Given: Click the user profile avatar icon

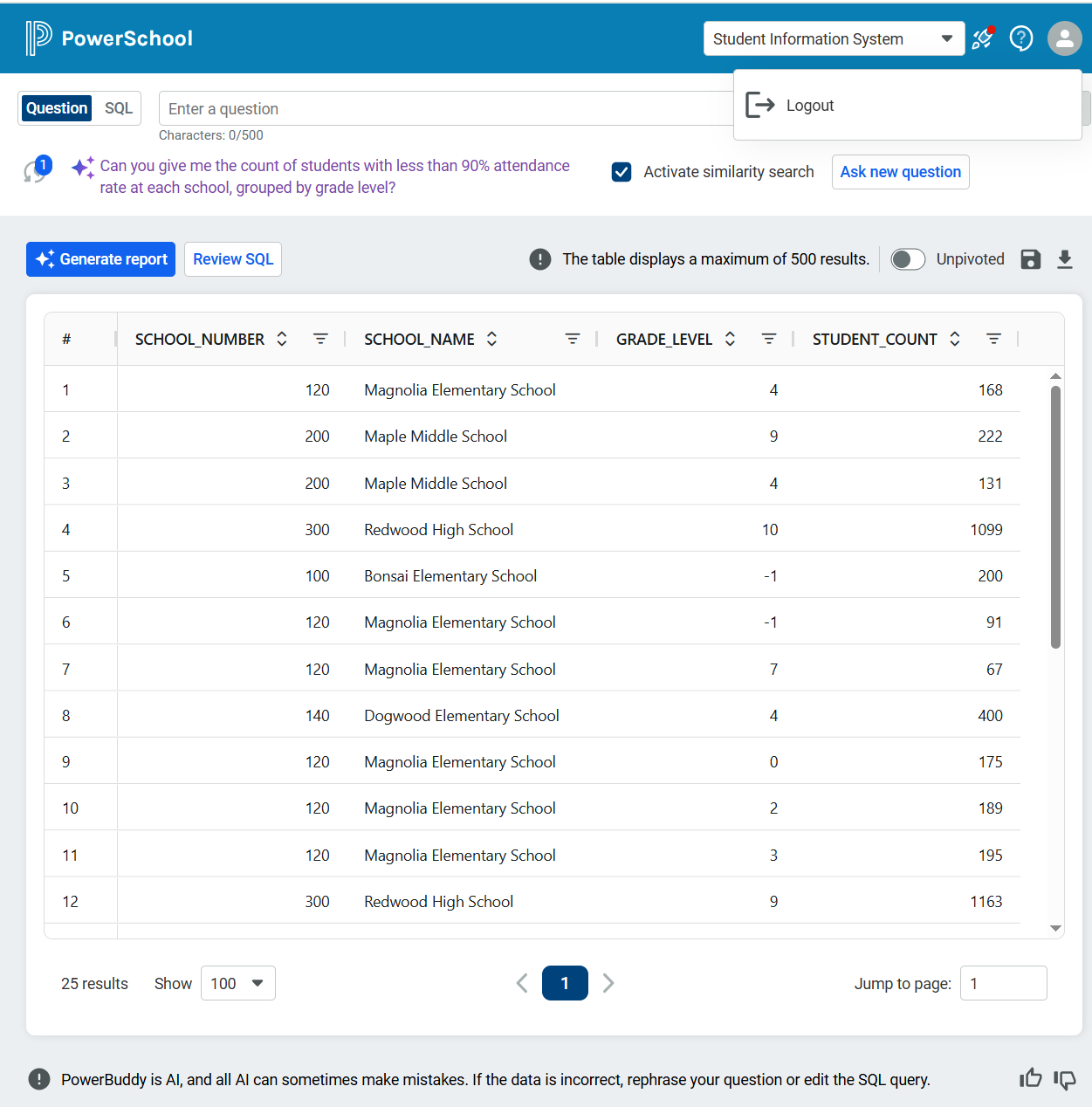Looking at the screenshot, I should [x=1064, y=38].
